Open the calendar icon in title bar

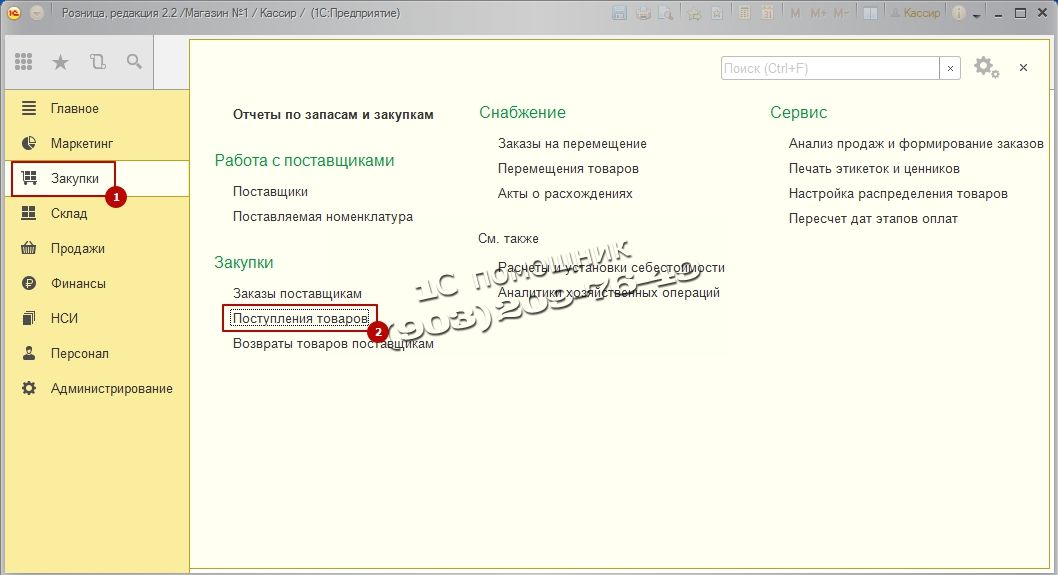click(x=766, y=14)
